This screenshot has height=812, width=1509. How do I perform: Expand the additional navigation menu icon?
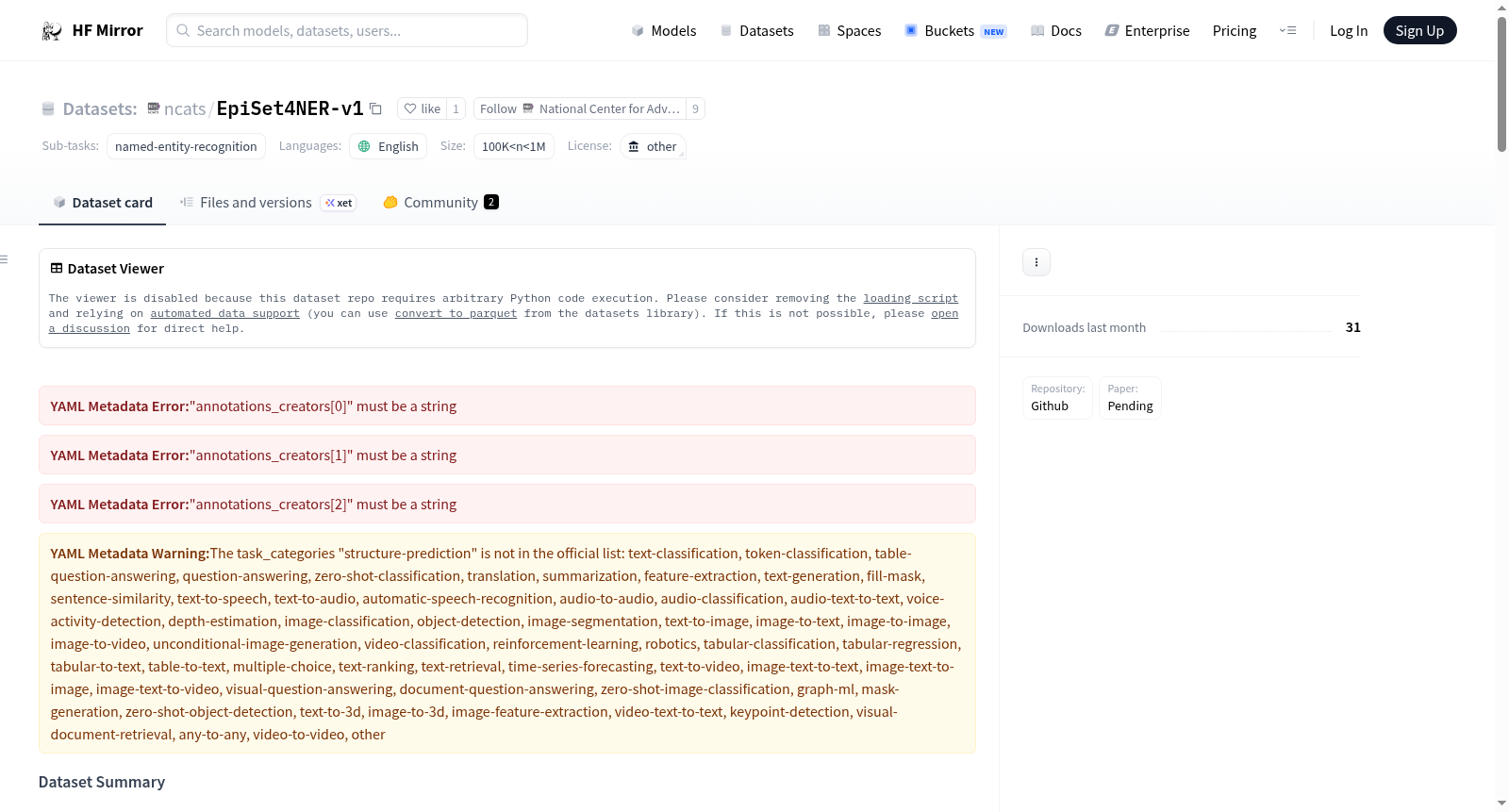click(x=1287, y=30)
